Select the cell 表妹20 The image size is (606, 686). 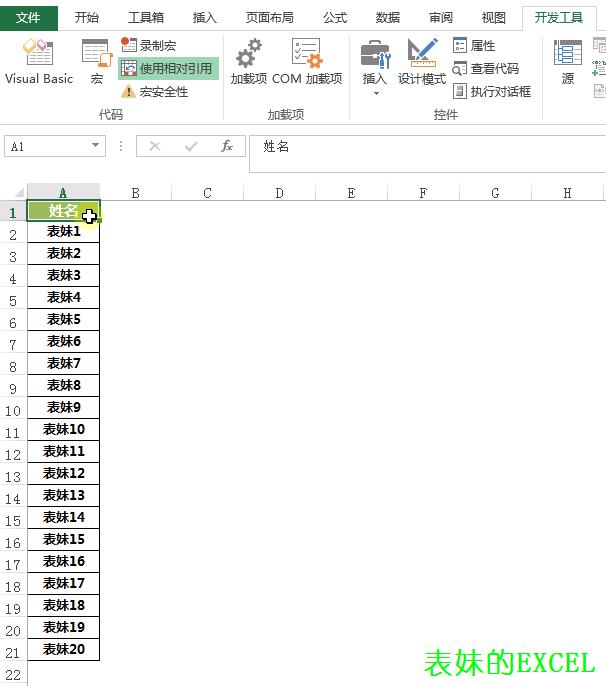(x=63, y=649)
